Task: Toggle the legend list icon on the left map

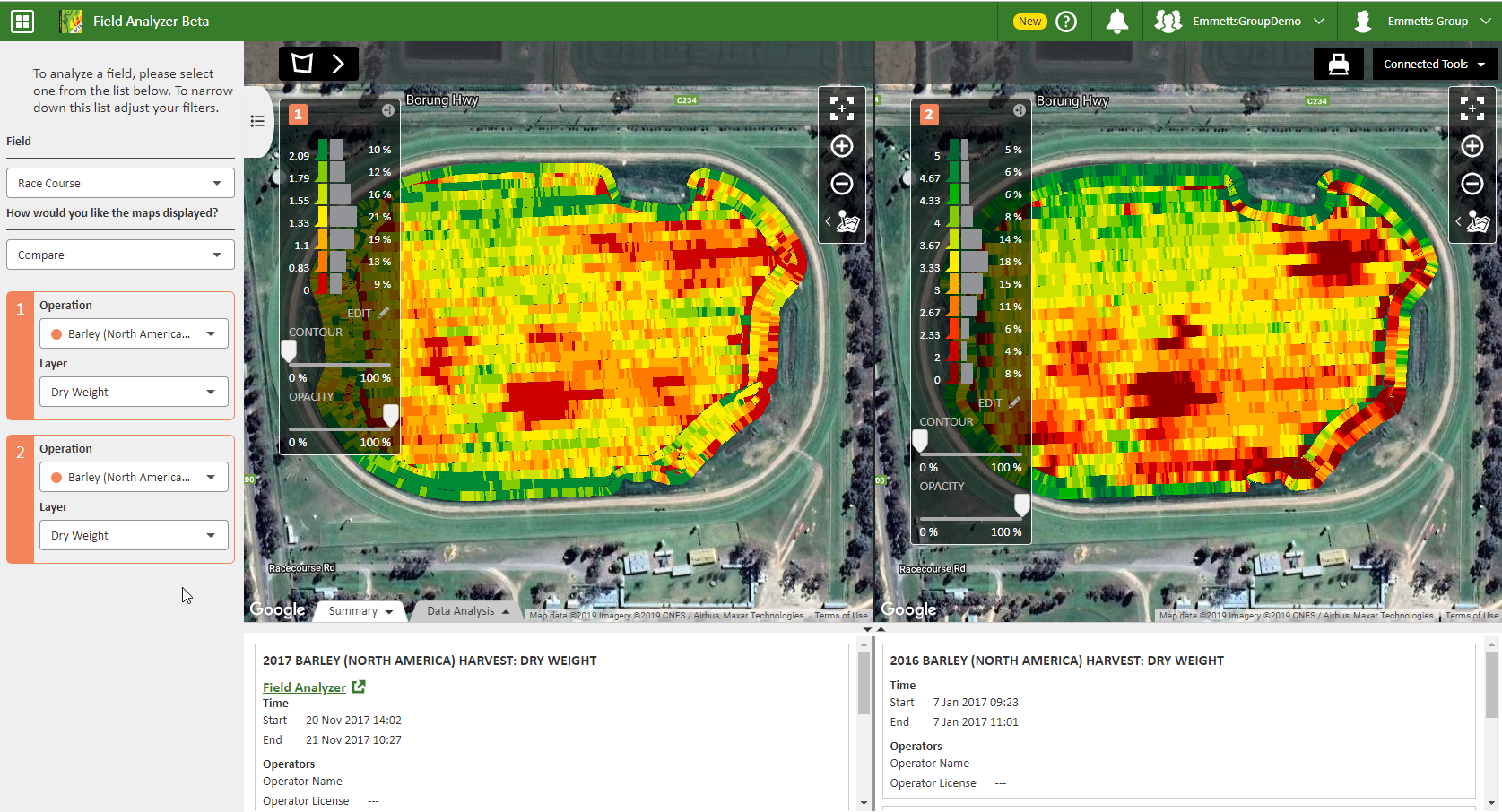Action: click(257, 121)
